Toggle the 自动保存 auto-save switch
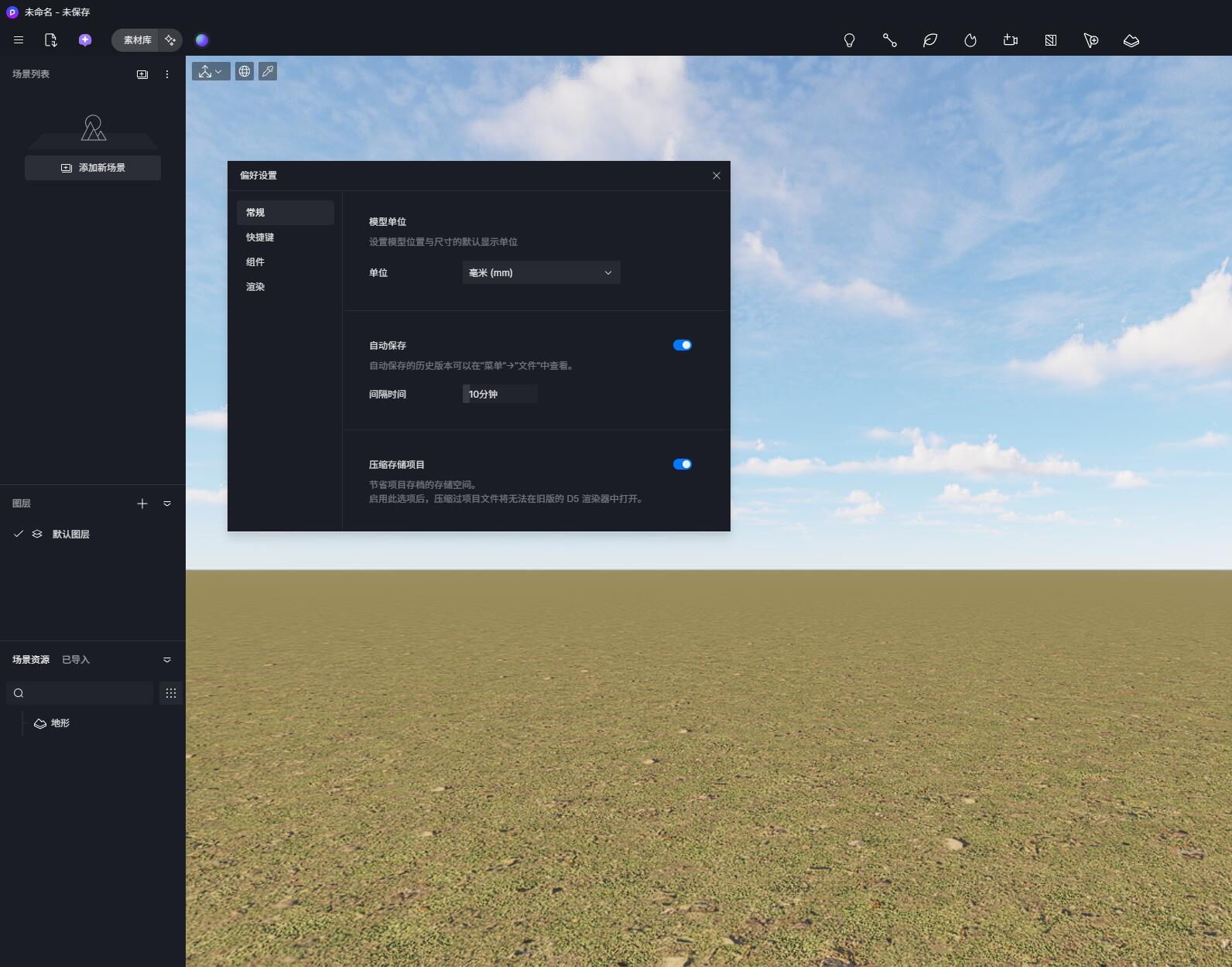Image resolution: width=1232 pixels, height=967 pixels. (x=682, y=345)
